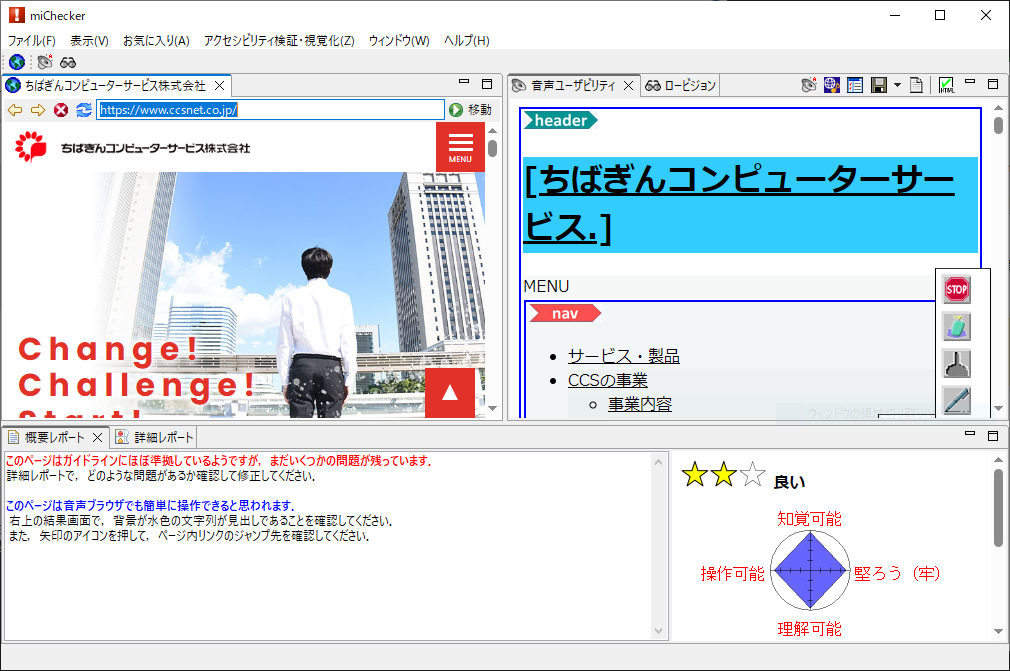Click the サービス・製品 link
The height and width of the screenshot is (671, 1010).
click(x=624, y=356)
